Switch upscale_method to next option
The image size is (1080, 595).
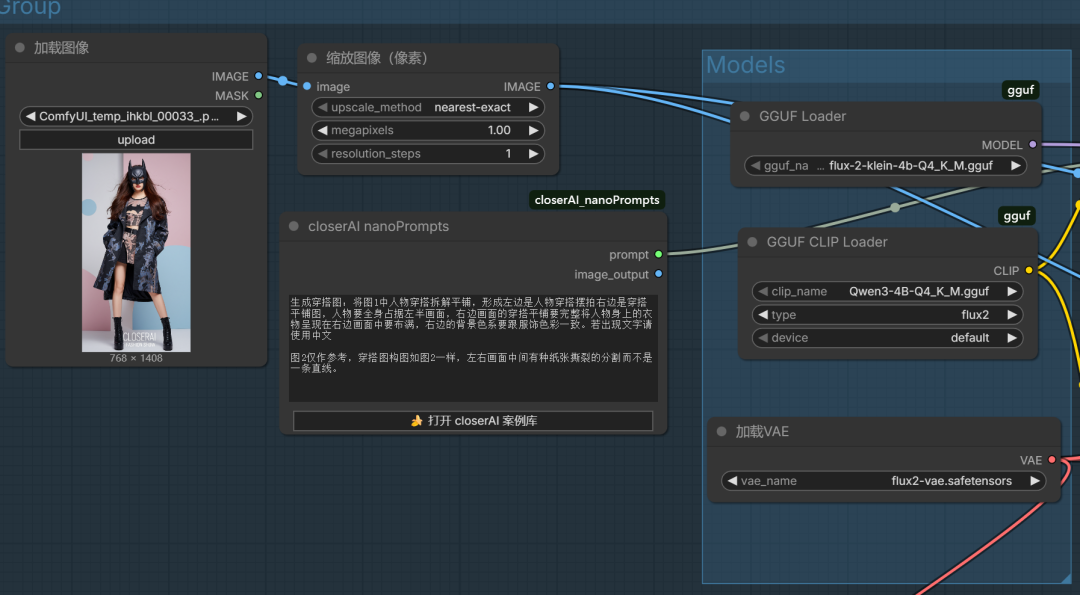click(533, 107)
